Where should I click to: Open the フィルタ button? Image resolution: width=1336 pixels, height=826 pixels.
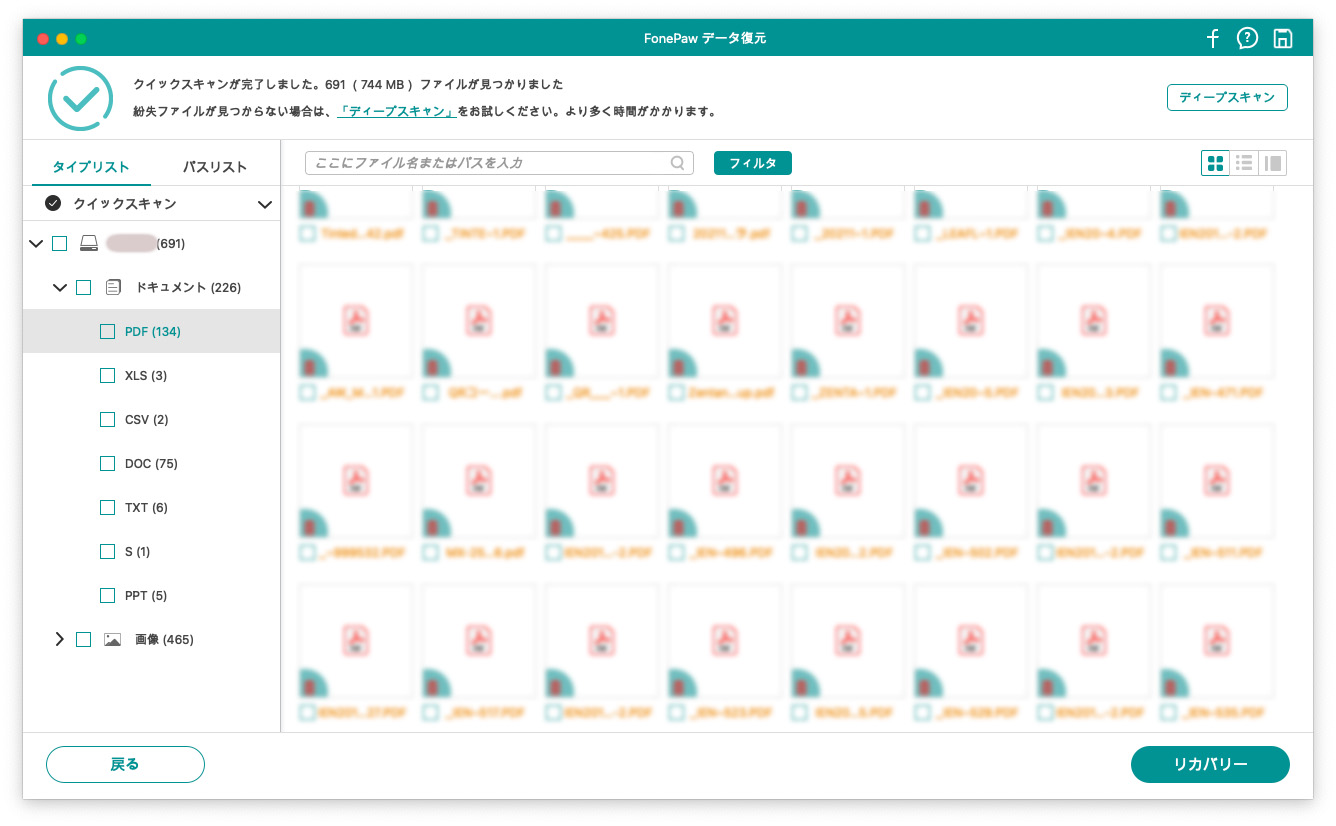click(x=753, y=163)
